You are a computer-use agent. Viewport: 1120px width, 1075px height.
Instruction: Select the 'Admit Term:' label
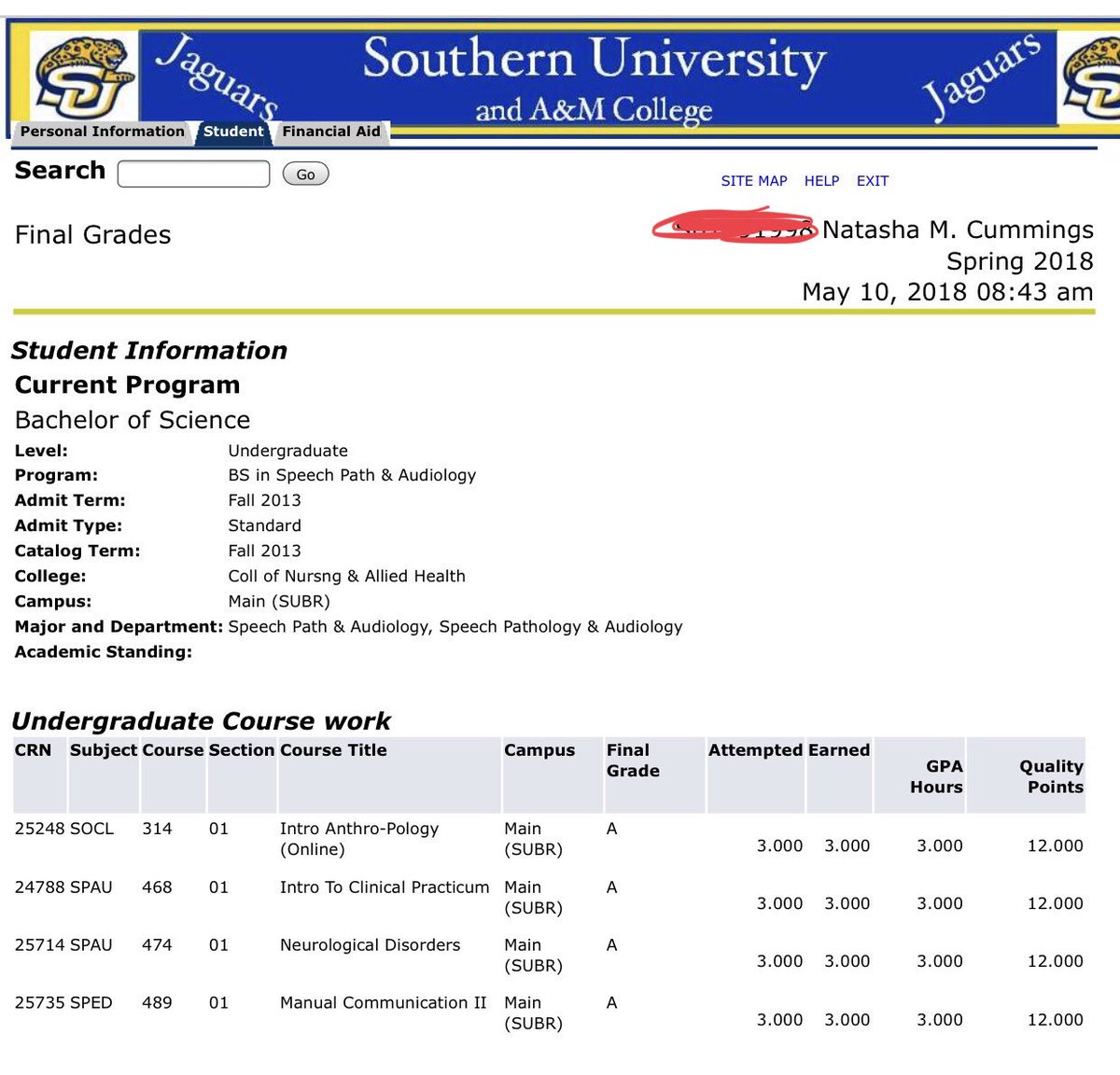[x=70, y=500]
